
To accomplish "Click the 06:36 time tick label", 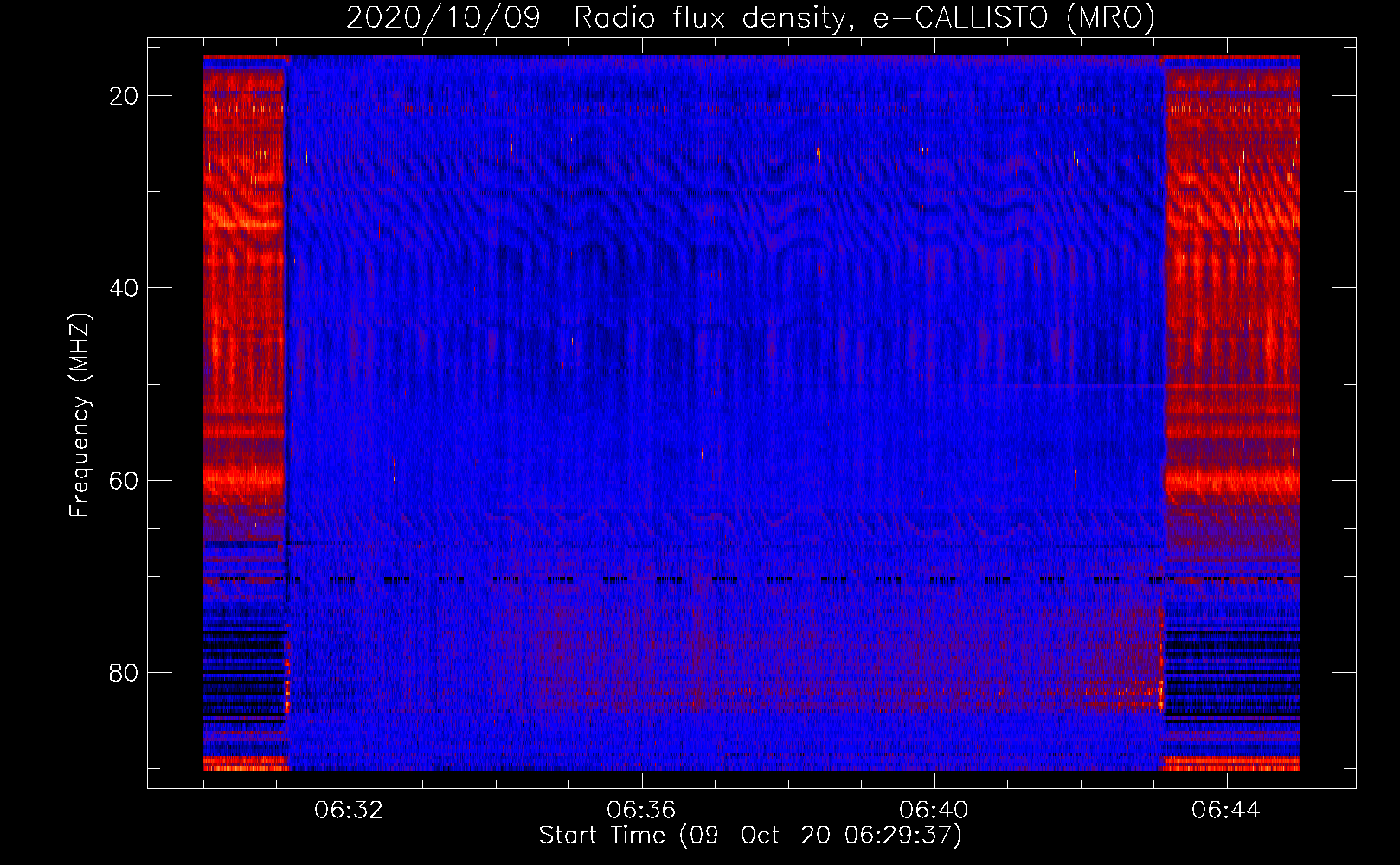I will tap(641, 811).
